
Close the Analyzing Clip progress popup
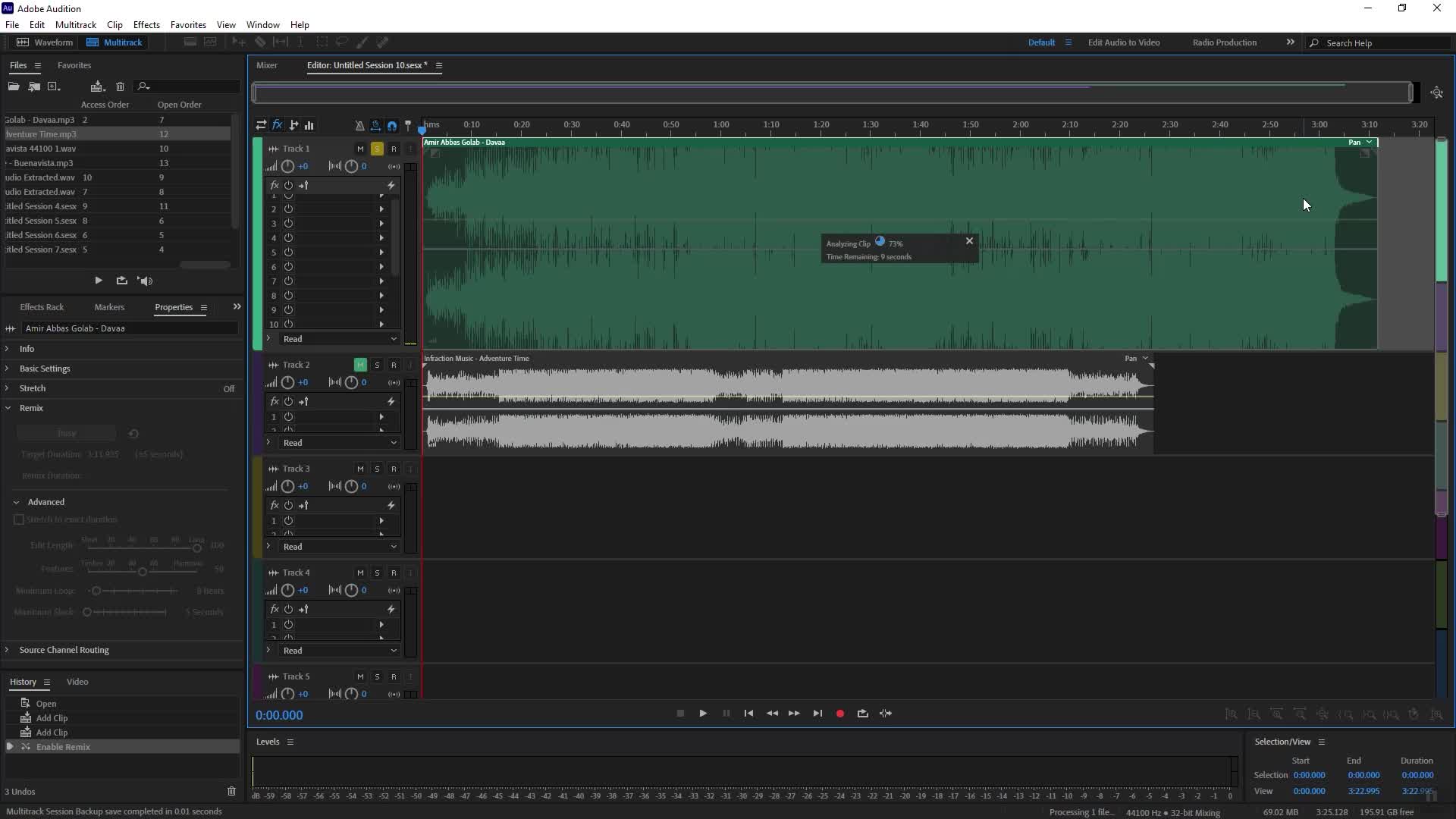click(x=969, y=241)
